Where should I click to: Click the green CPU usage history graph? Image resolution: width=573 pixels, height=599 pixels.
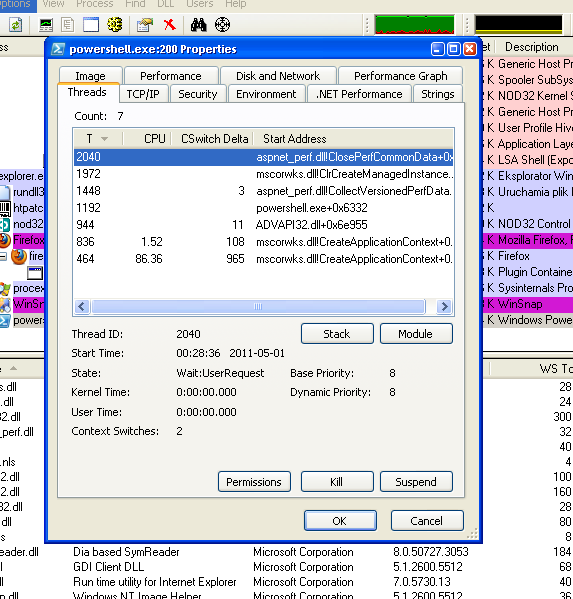coord(414,25)
